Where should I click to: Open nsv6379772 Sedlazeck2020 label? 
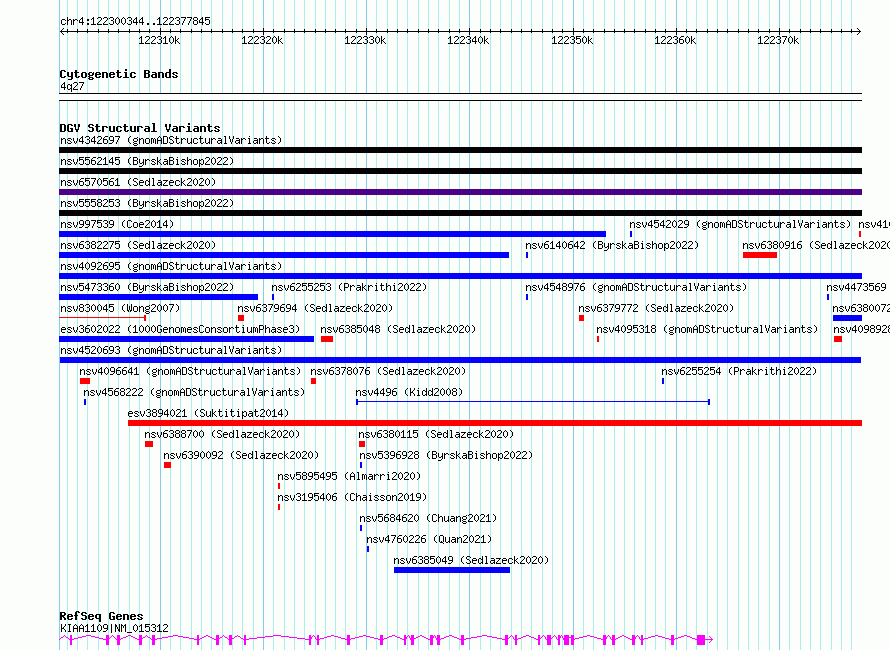(656, 308)
